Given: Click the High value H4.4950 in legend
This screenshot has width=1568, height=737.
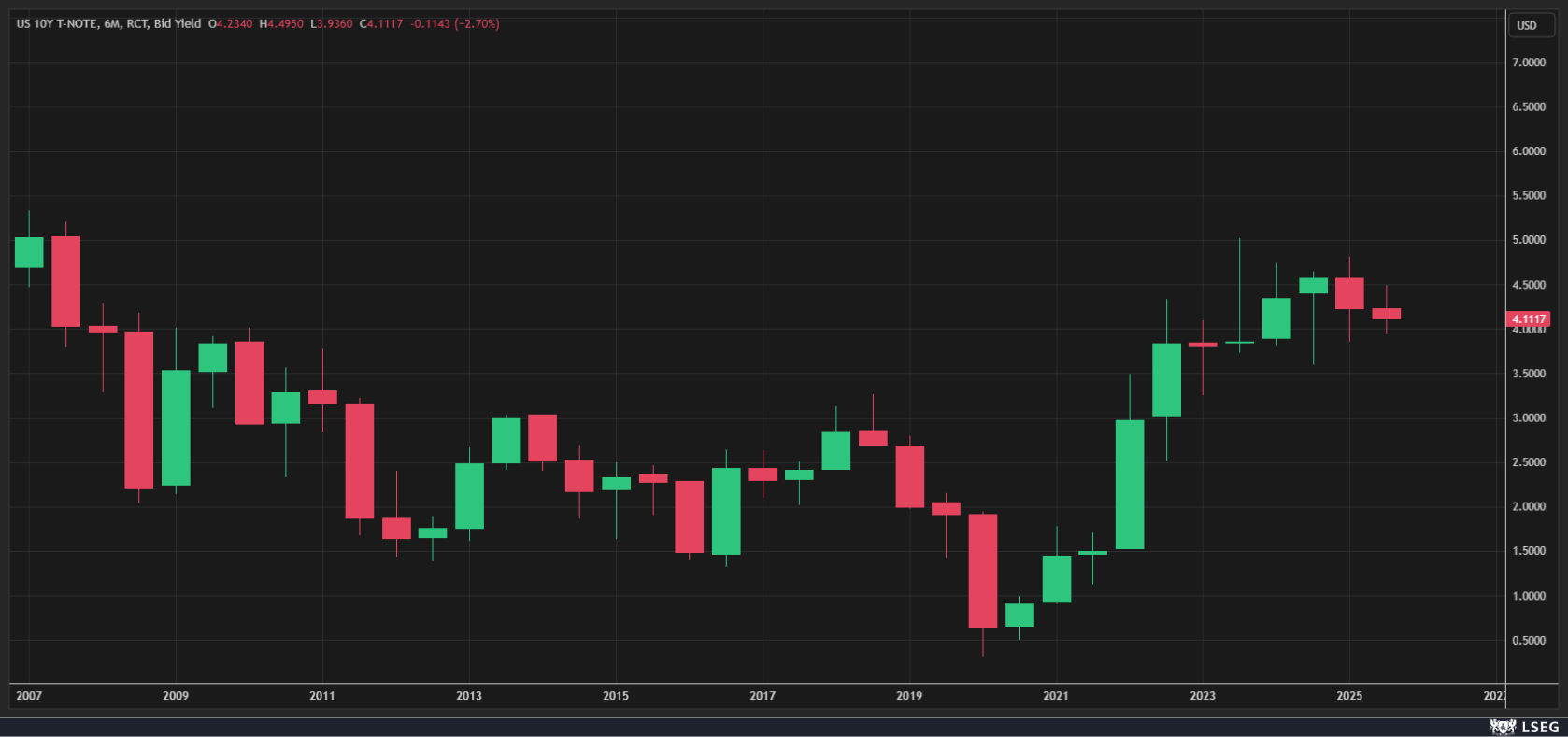Looking at the screenshot, I should [285, 23].
